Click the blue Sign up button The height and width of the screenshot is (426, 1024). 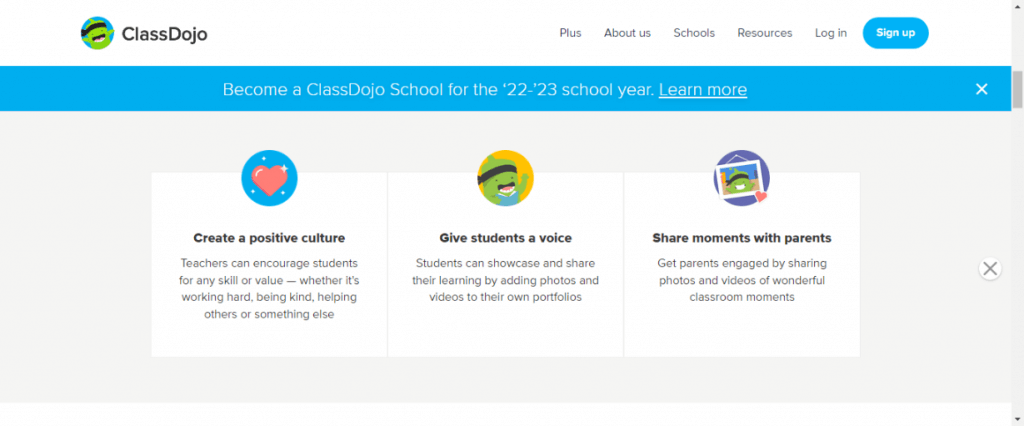tap(895, 33)
